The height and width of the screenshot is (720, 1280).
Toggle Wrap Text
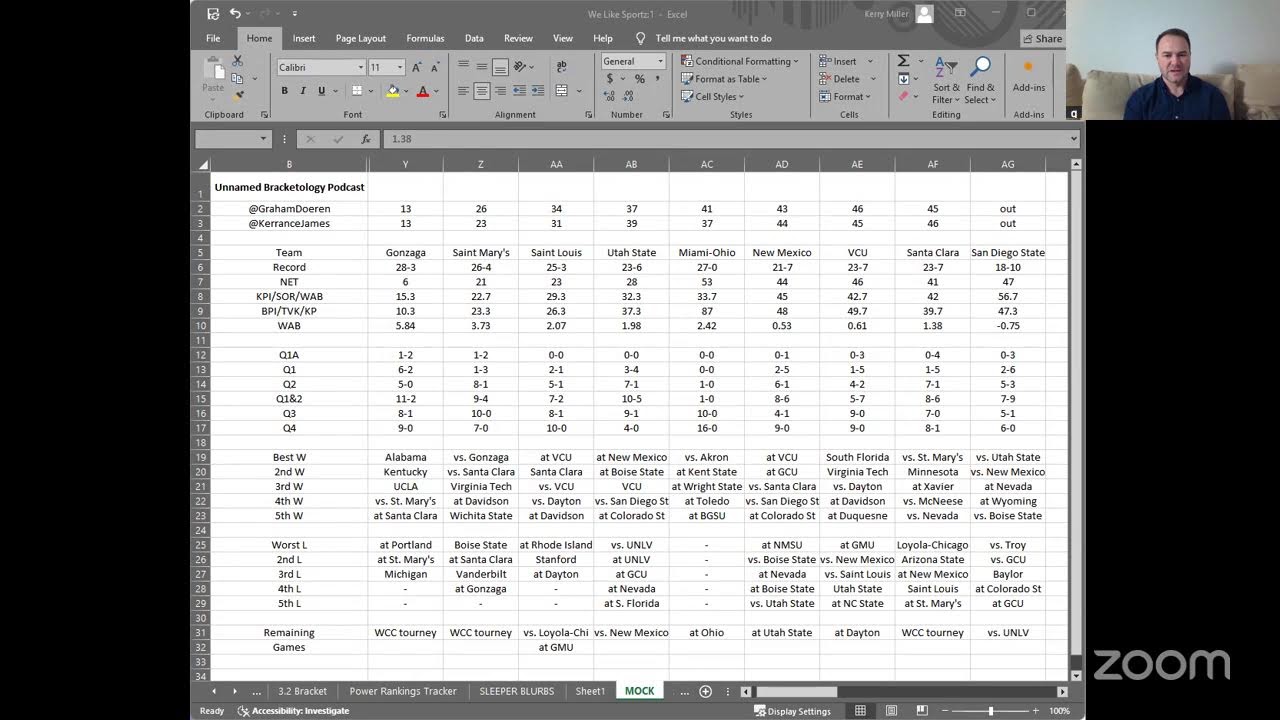[x=561, y=66]
